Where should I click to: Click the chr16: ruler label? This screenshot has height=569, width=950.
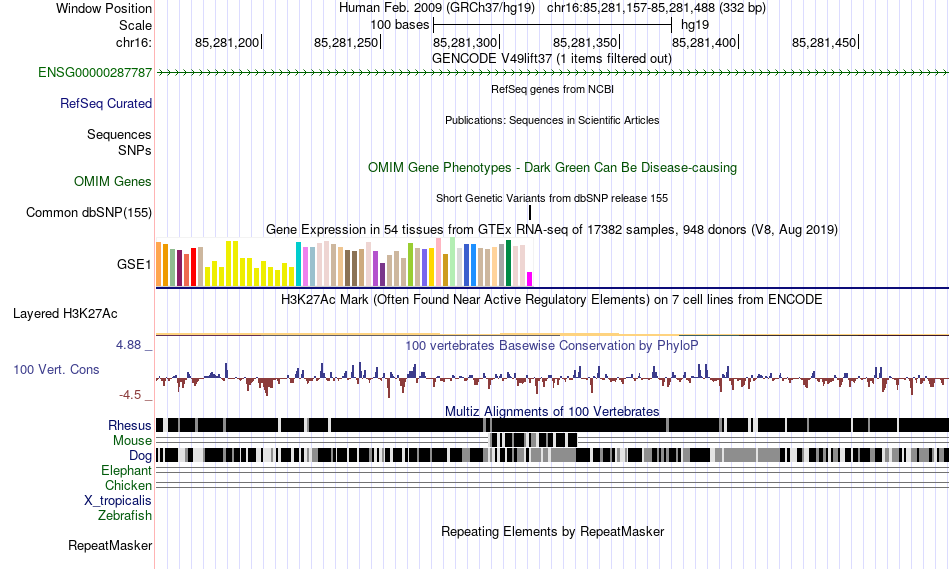(x=134, y=42)
